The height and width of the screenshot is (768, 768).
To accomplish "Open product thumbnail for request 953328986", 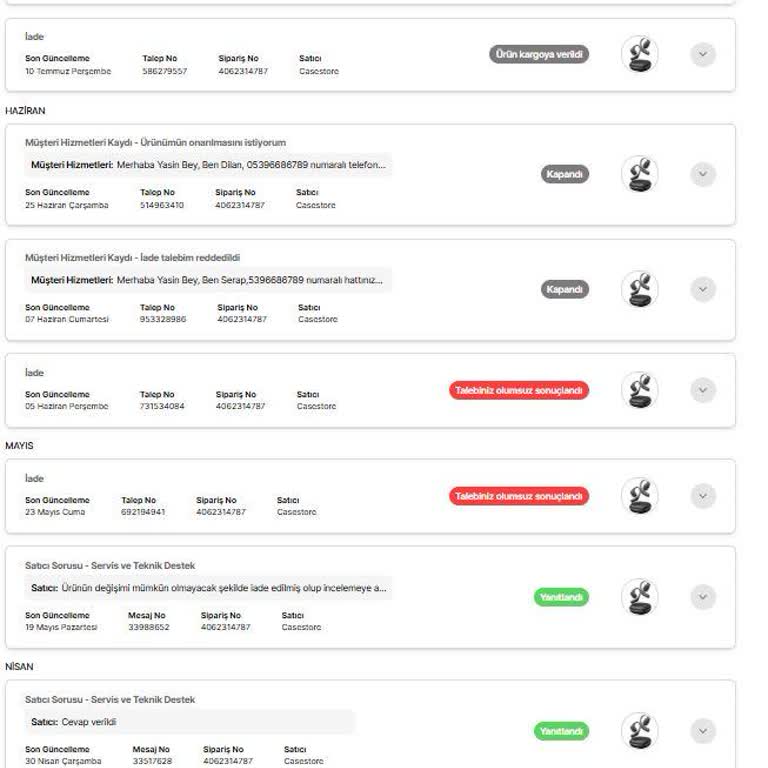I will point(639,289).
